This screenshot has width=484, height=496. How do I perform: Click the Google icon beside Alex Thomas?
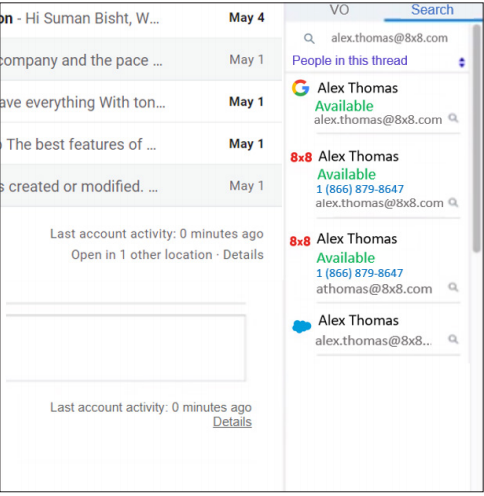[300, 88]
